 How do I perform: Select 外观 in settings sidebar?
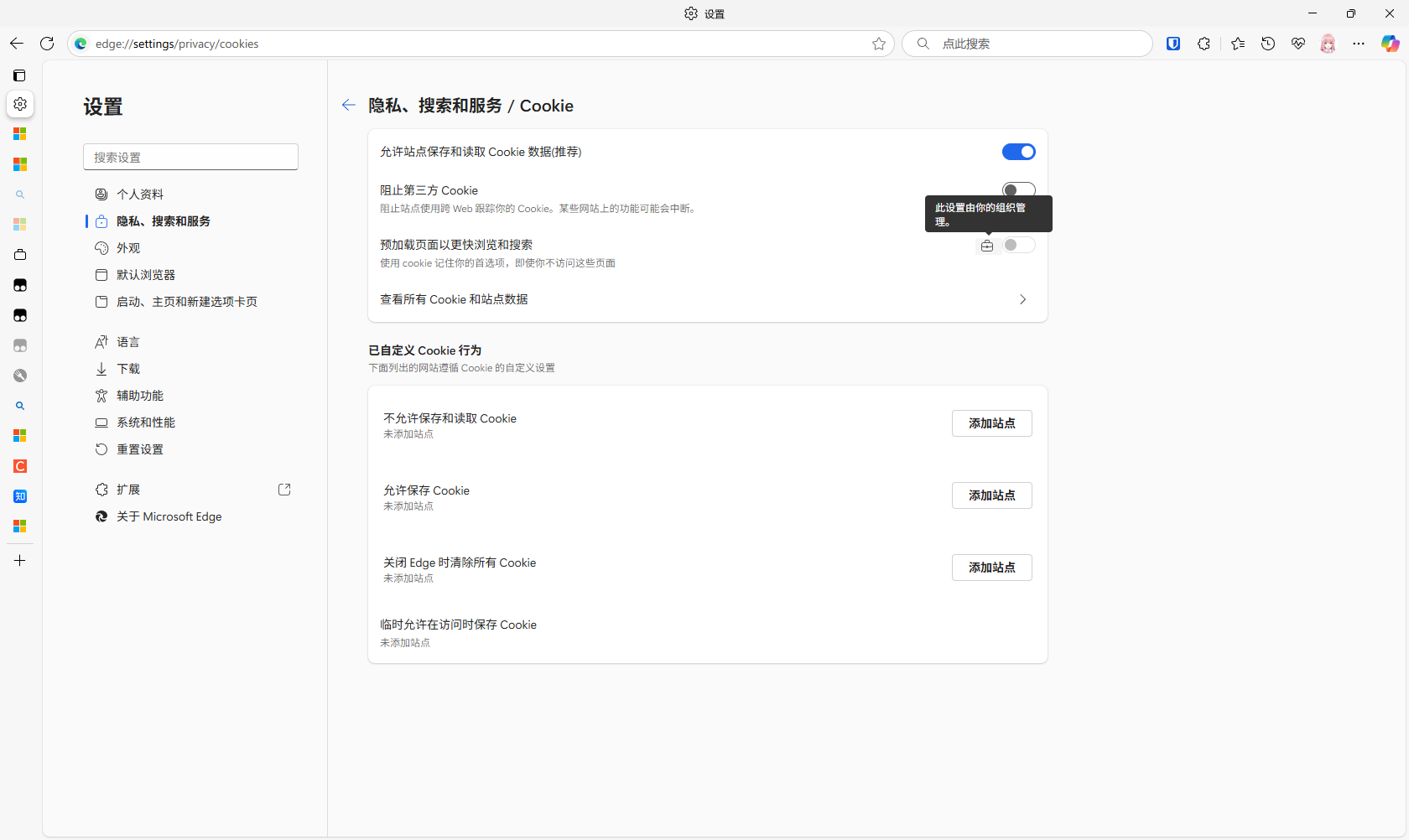click(x=127, y=247)
